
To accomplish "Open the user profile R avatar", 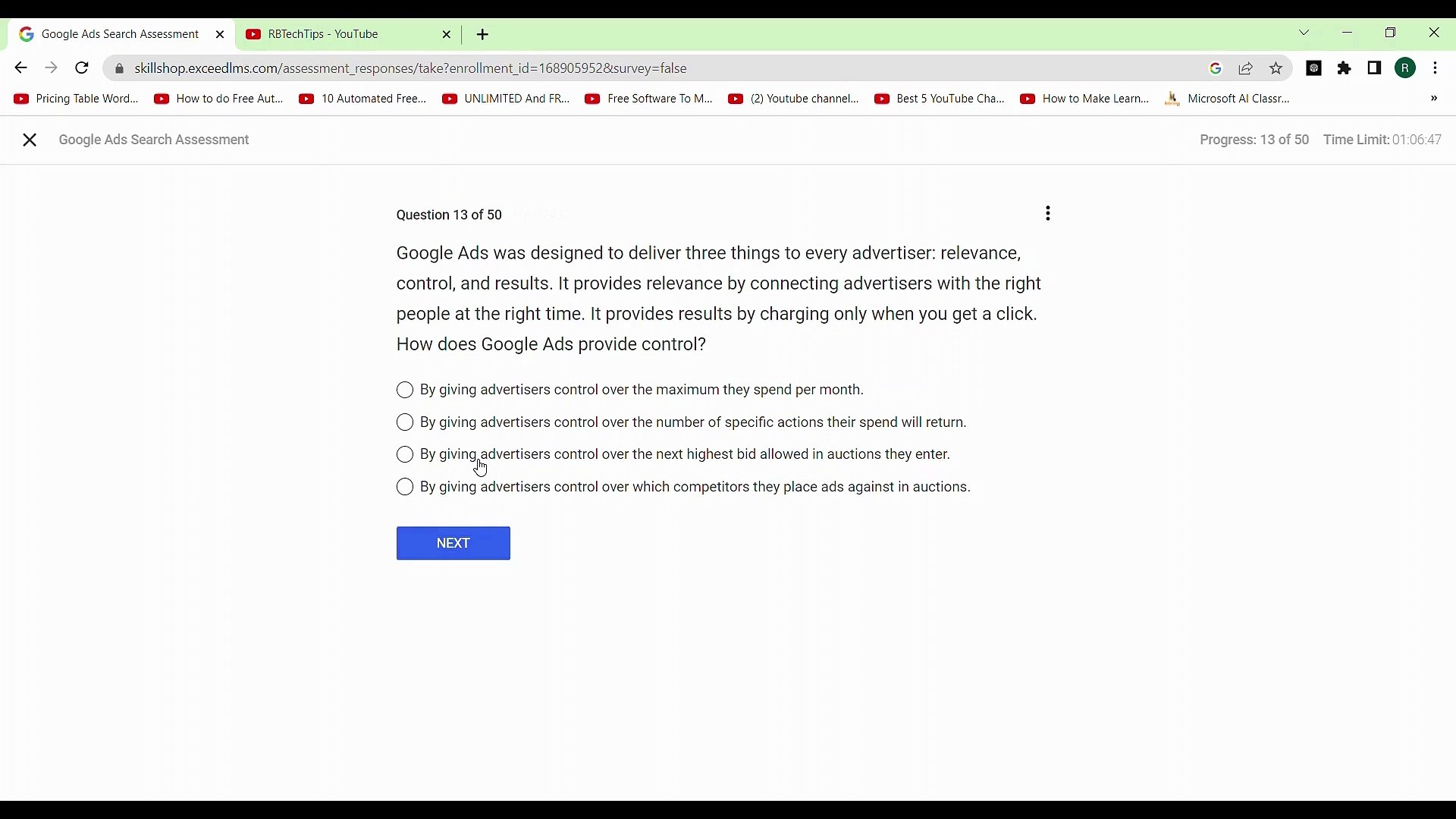I will click(1406, 68).
